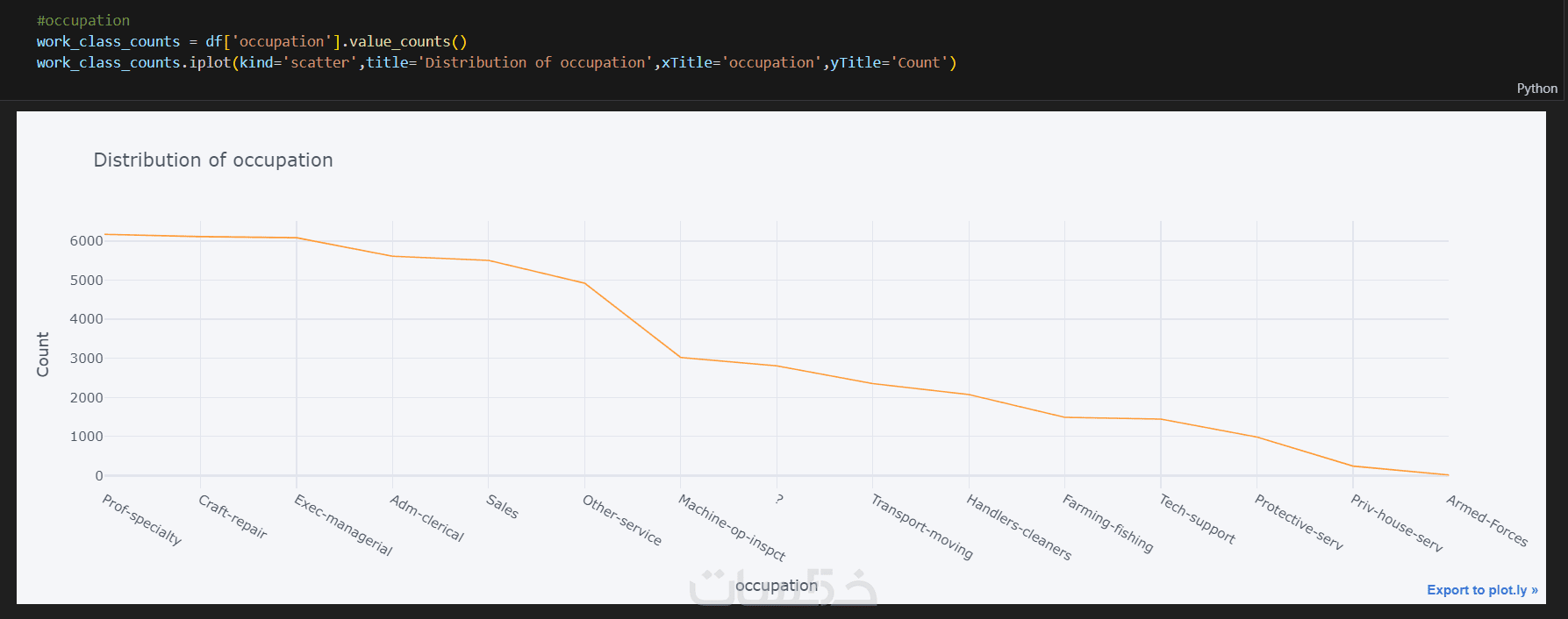1568x619 pixels.
Task: Click the iplot call in the code cell
Action: point(210,62)
